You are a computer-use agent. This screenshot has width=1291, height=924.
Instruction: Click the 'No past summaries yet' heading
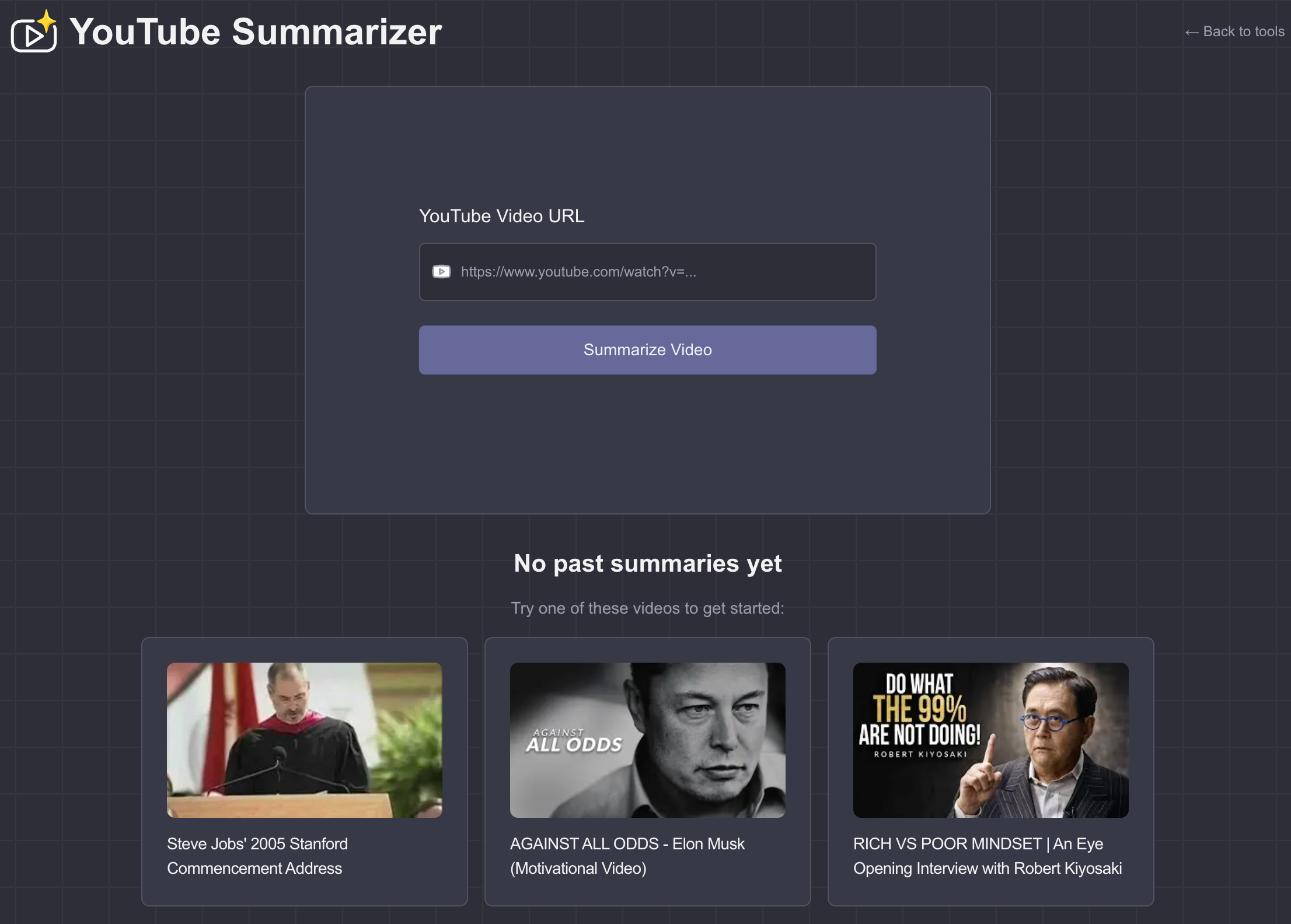click(647, 563)
